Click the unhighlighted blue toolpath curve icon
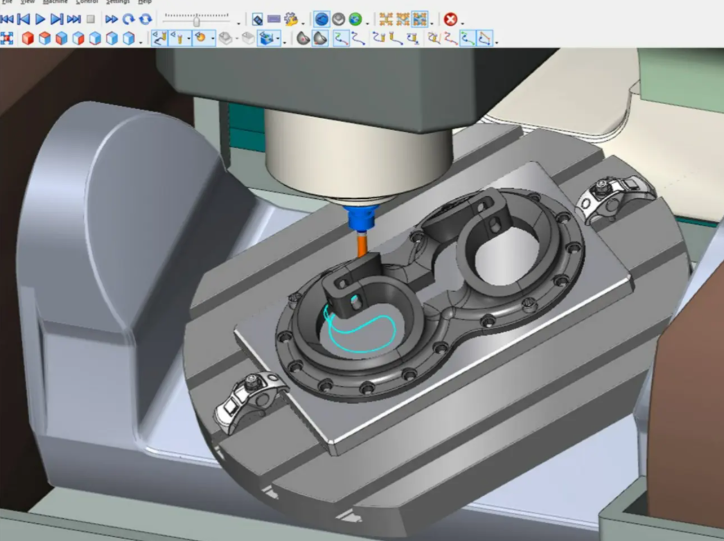 click(358, 38)
